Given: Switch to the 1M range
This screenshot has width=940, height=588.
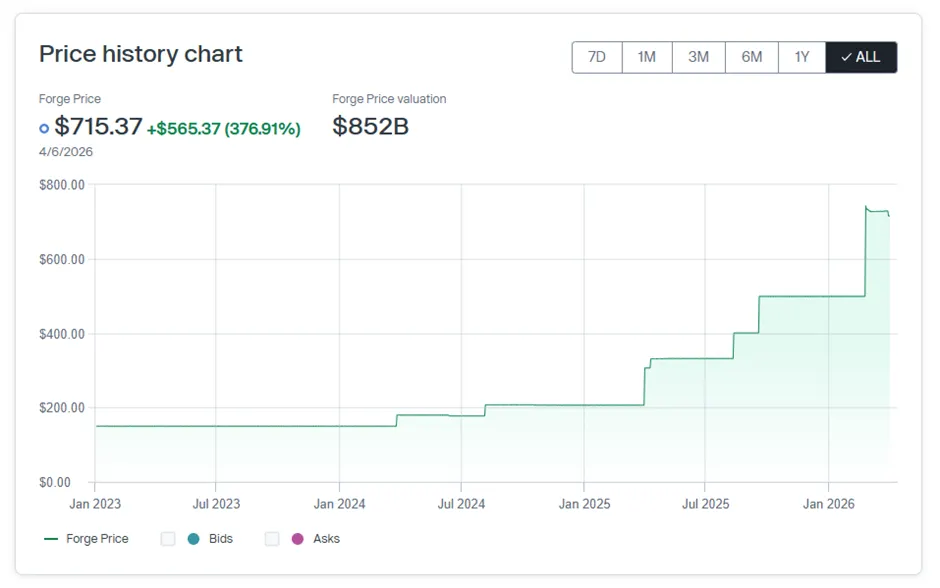Looking at the screenshot, I should [x=647, y=58].
